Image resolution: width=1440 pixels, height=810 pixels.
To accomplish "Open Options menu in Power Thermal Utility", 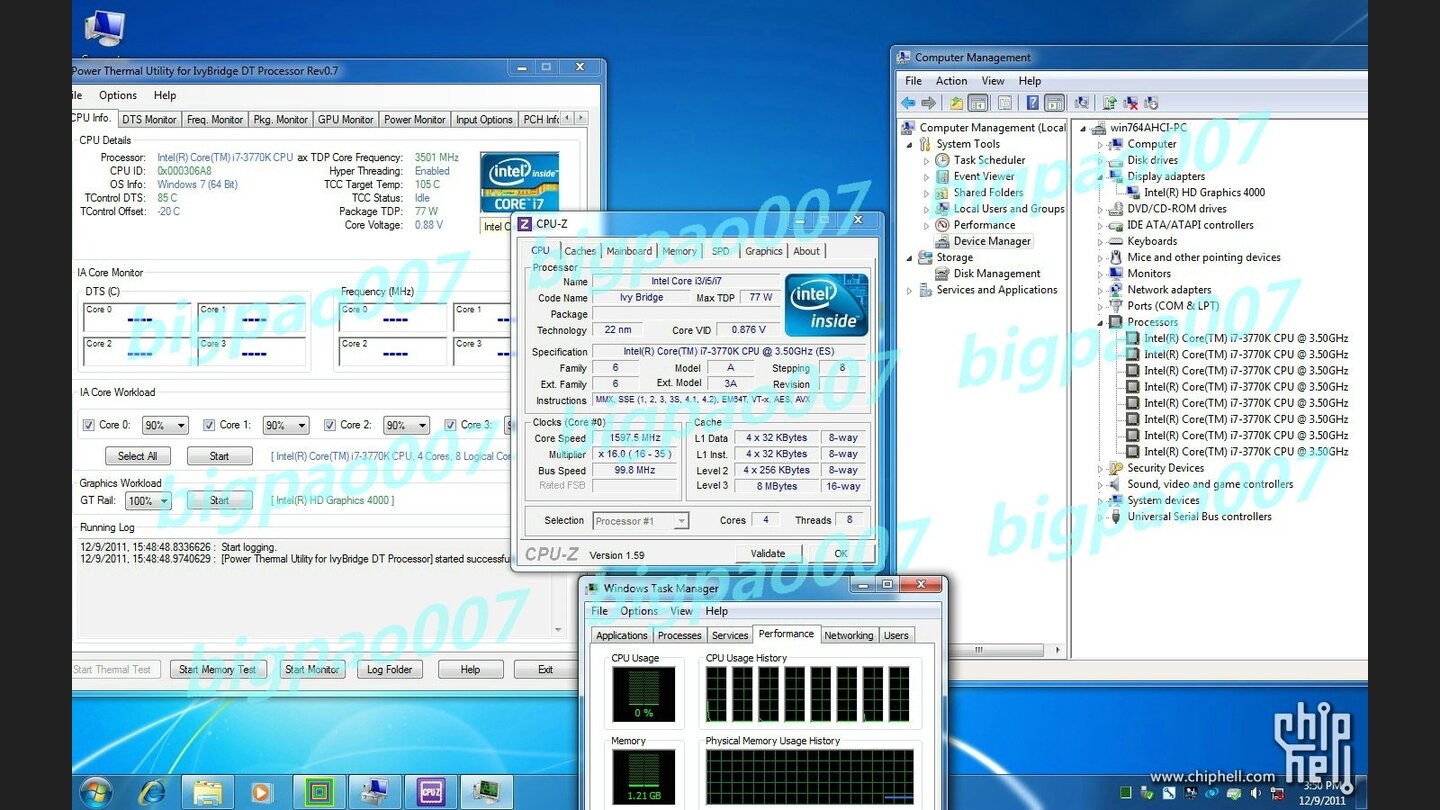I will pos(118,95).
